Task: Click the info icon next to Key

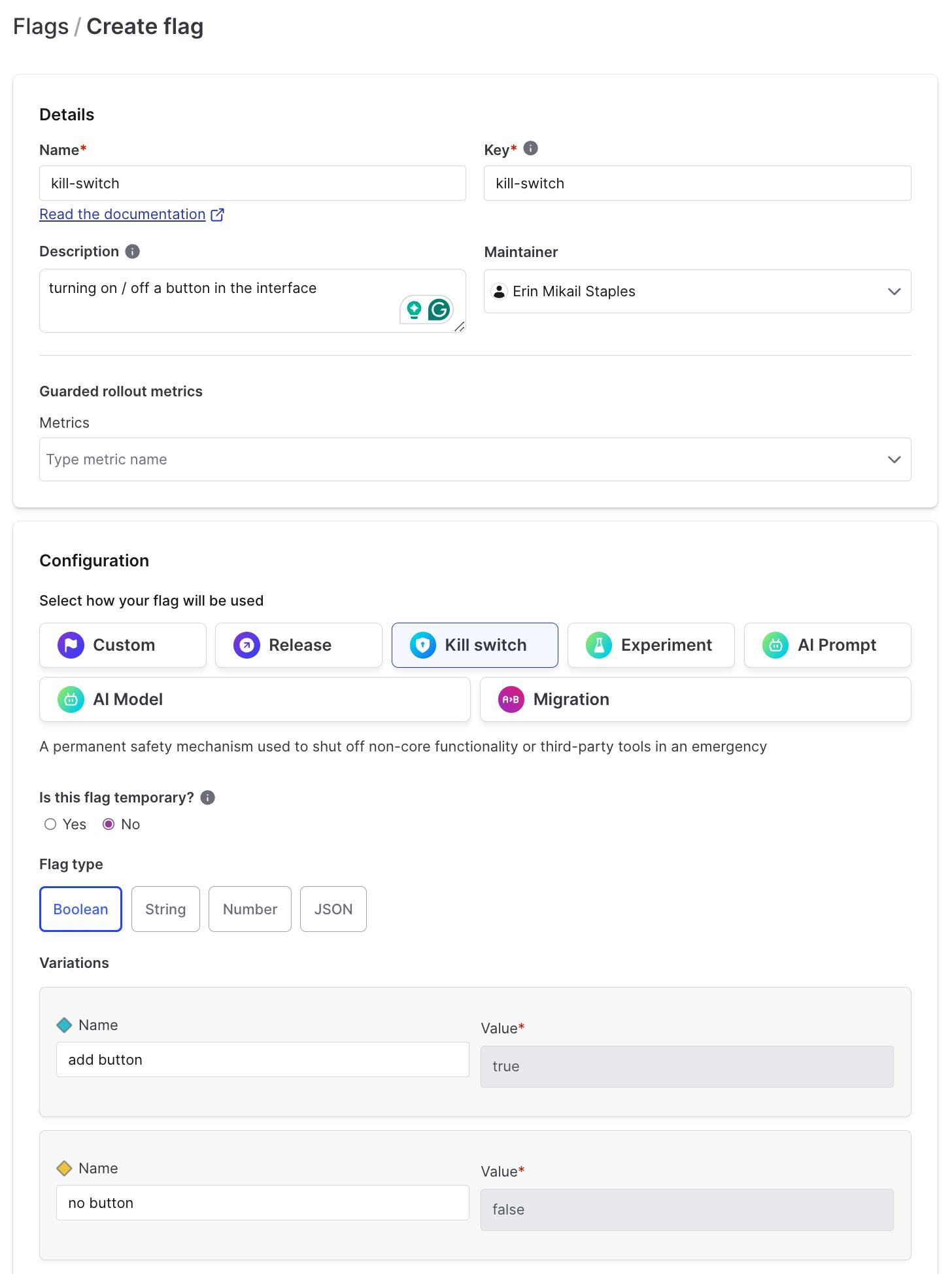Action: (531, 148)
